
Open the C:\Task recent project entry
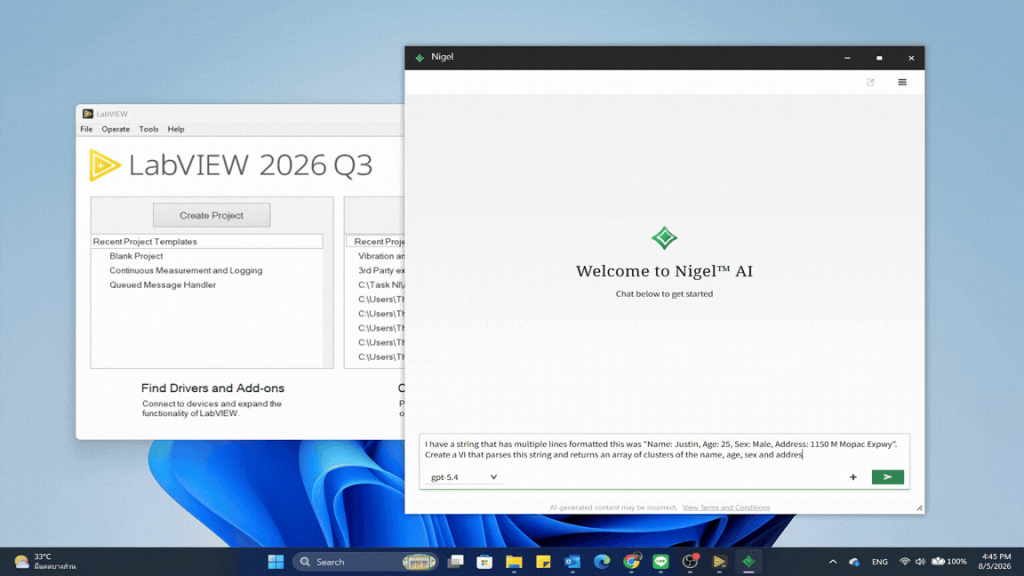381,285
